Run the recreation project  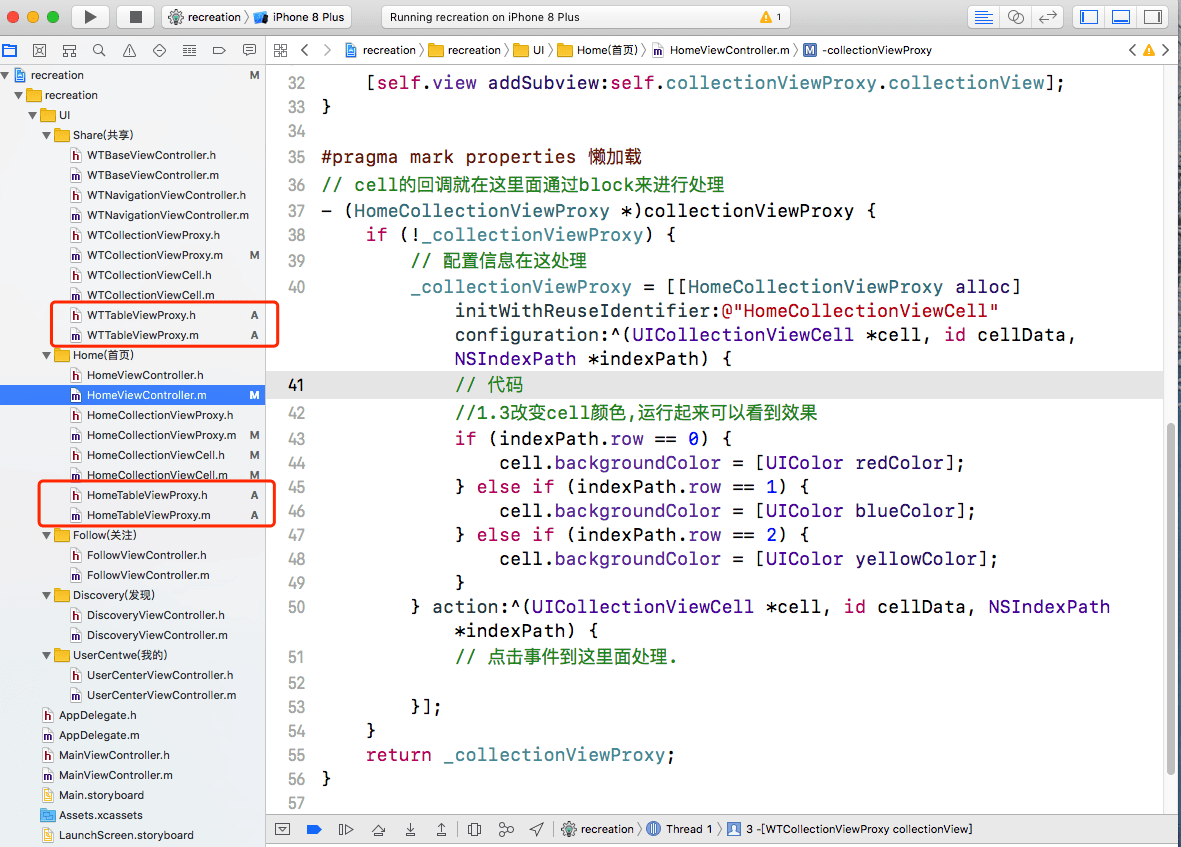pos(90,17)
